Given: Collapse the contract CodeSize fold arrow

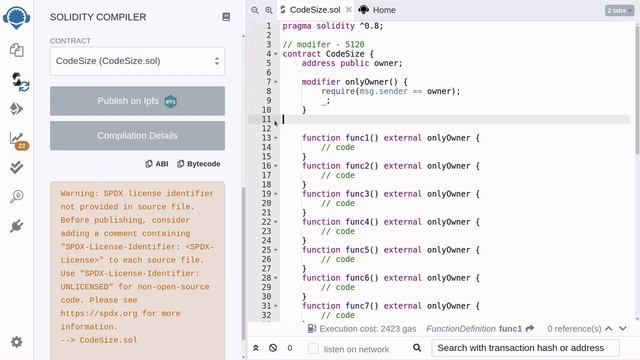Looking at the screenshot, I should point(276,54).
